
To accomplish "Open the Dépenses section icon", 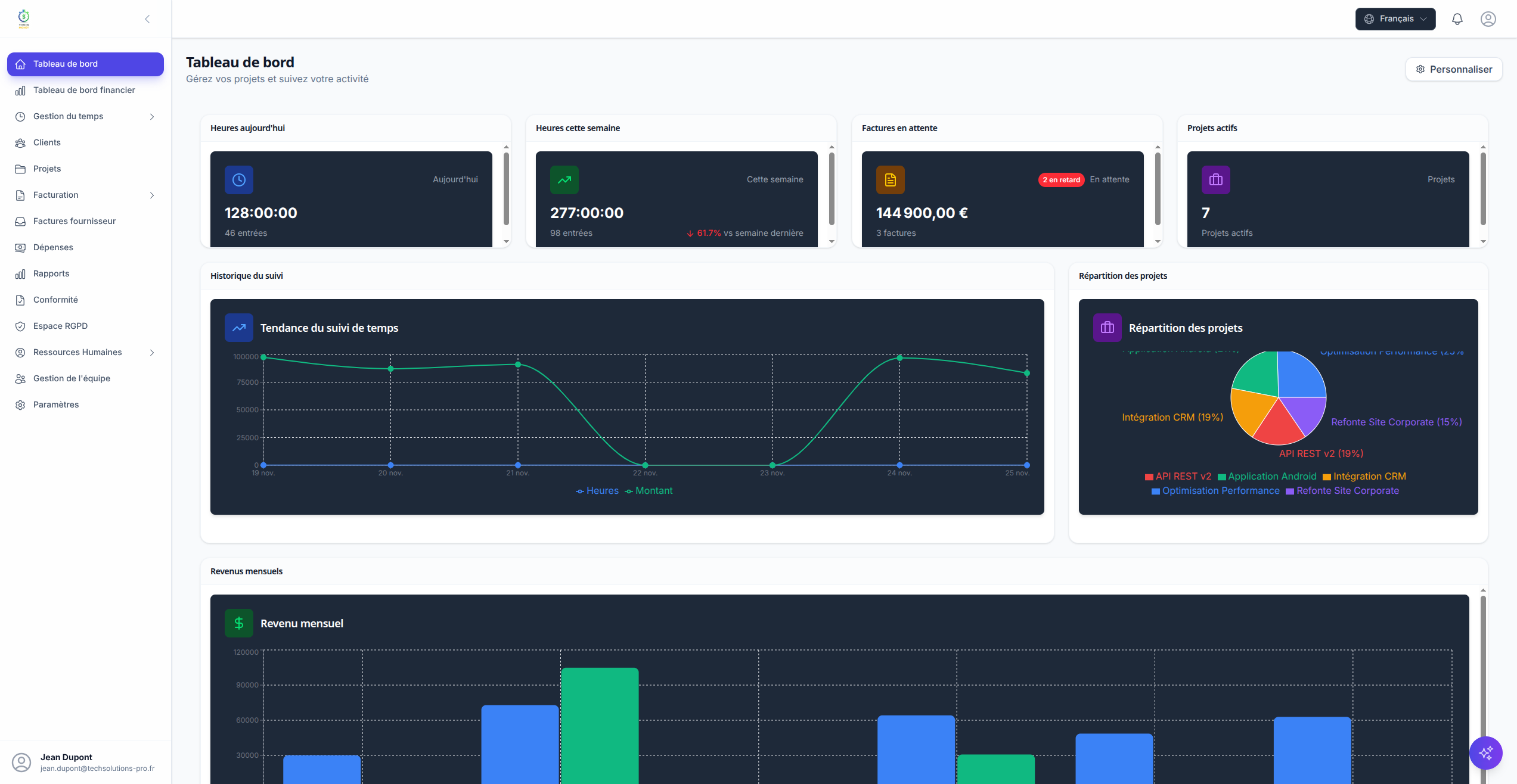I will click(x=20, y=247).
